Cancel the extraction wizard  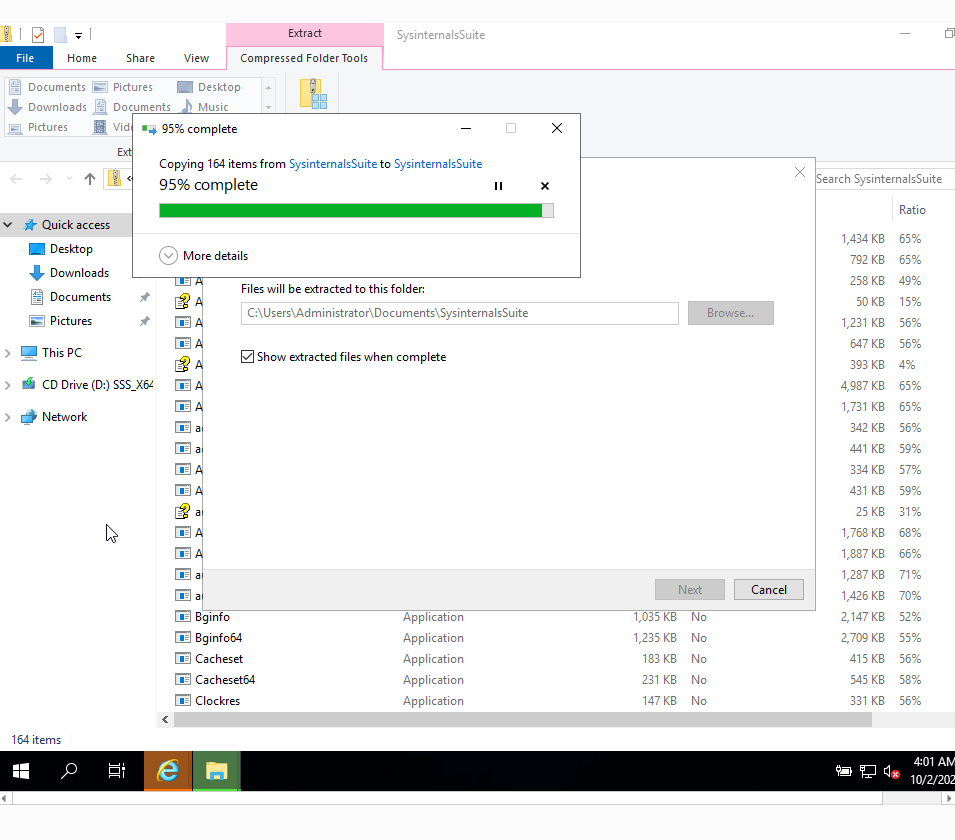[769, 590]
